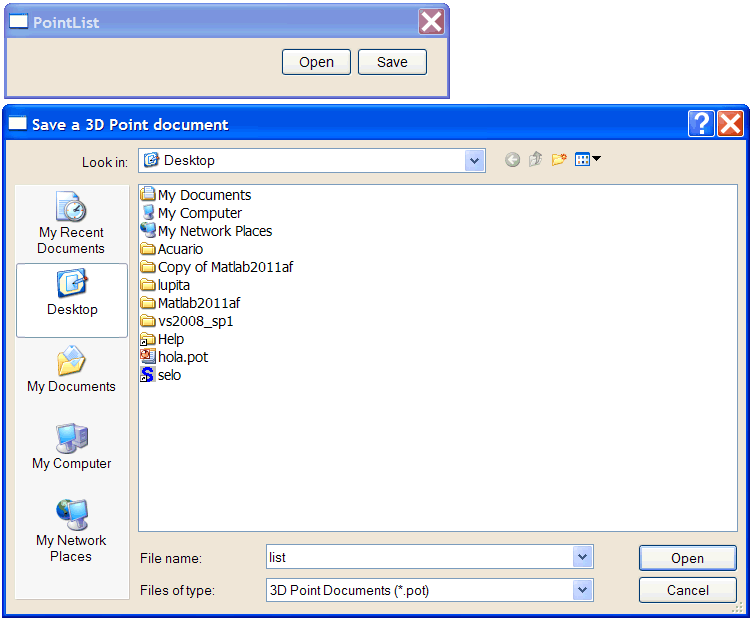
Task: Close the Save a 3D Point document dialog
Action: [x=730, y=124]
